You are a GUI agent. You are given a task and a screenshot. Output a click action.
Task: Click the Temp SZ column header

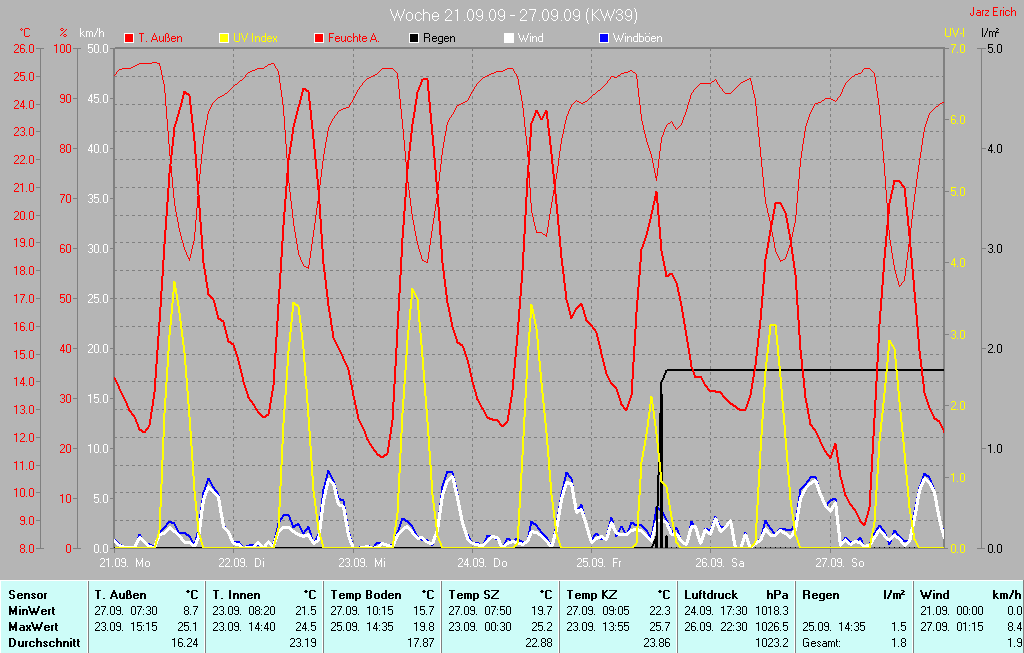473,595
